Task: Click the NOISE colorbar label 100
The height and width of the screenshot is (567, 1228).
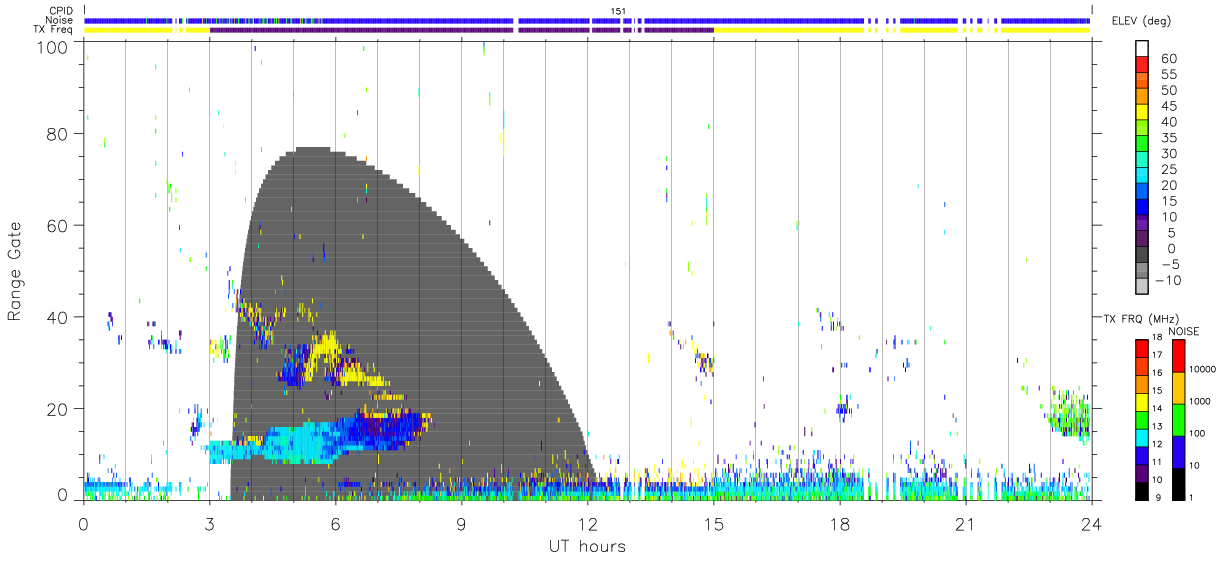Action: 1199,433
